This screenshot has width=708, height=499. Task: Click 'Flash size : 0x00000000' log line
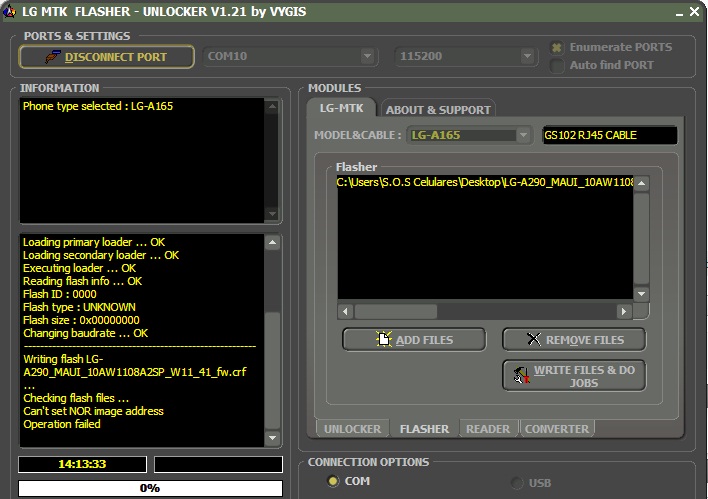(x=81, y=320)
